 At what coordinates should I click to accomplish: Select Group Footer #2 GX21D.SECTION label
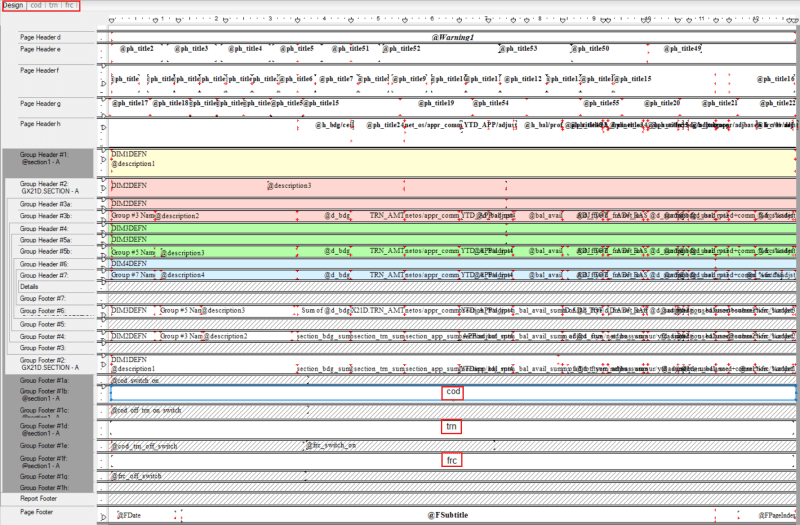49,364
